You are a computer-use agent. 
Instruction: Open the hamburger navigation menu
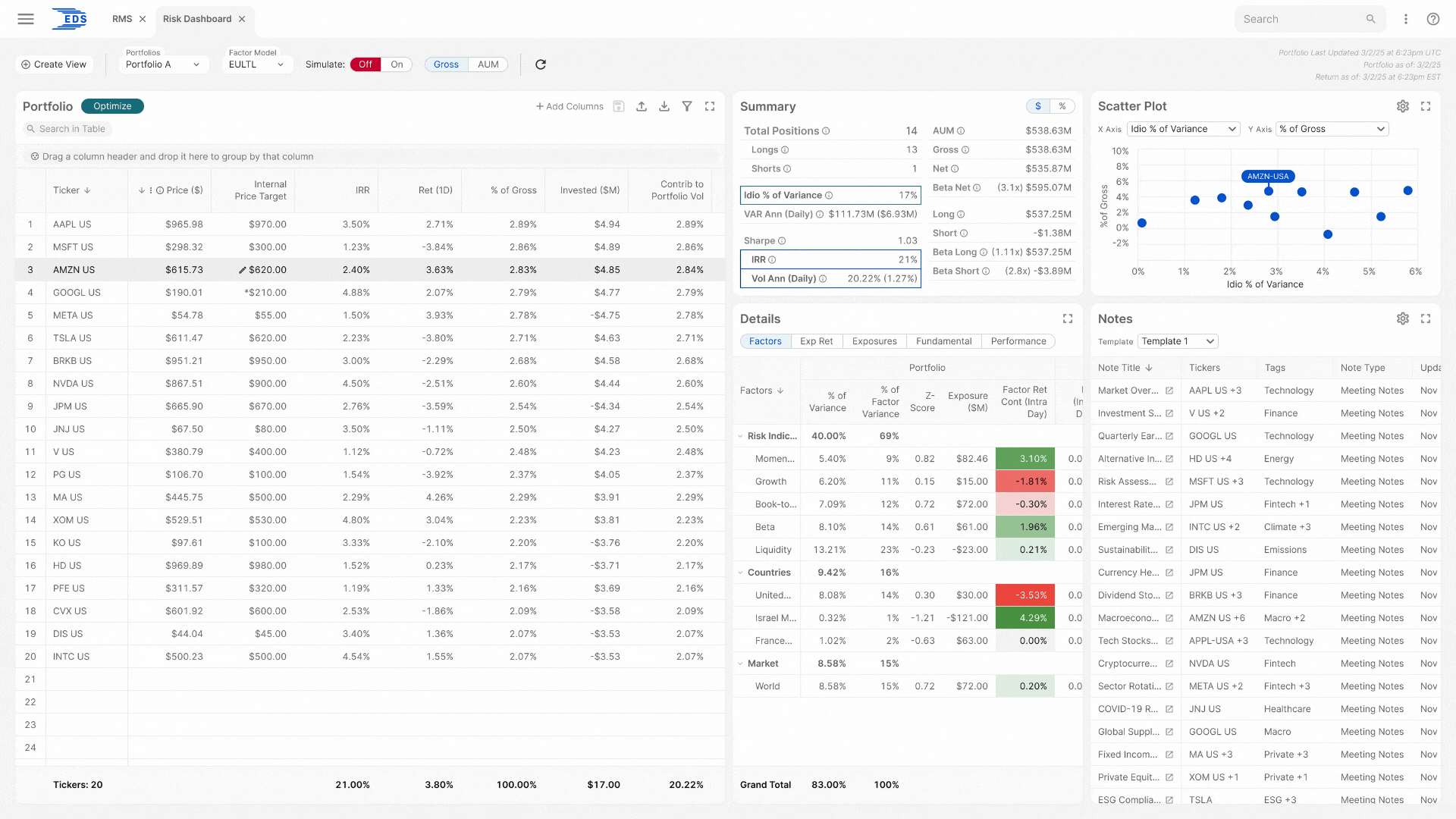[x=26, y=19]
